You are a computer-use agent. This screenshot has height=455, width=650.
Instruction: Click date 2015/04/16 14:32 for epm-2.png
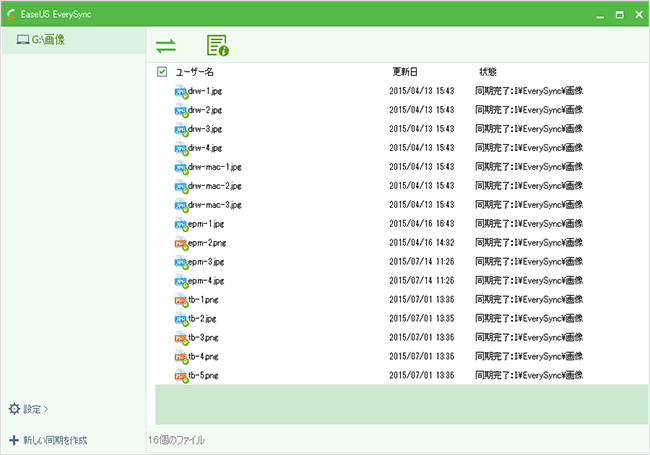(x=422, y=243)
